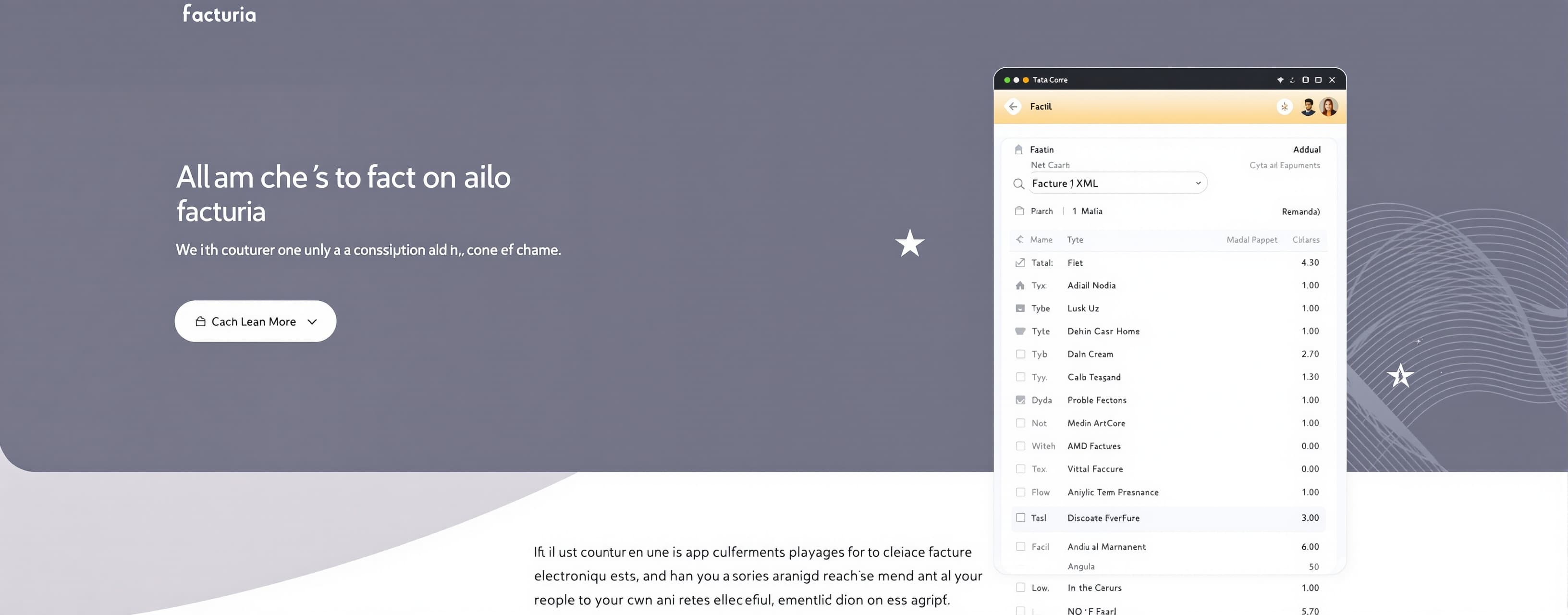Open the Facture XML dropdown
Screen dimensions: 1568x615
tap(1117, 183)
